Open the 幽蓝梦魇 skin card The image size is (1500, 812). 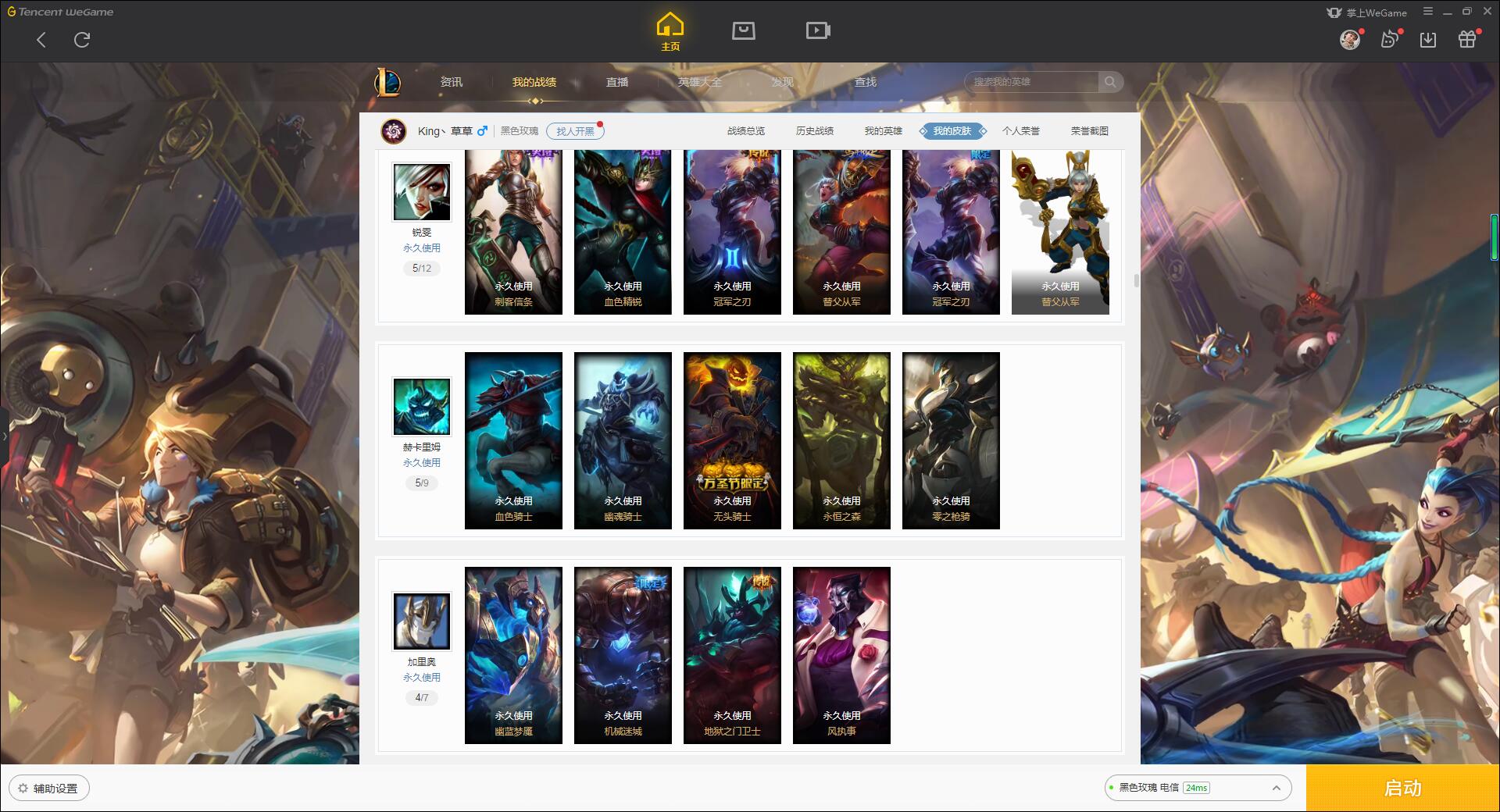tap(513, 655)
